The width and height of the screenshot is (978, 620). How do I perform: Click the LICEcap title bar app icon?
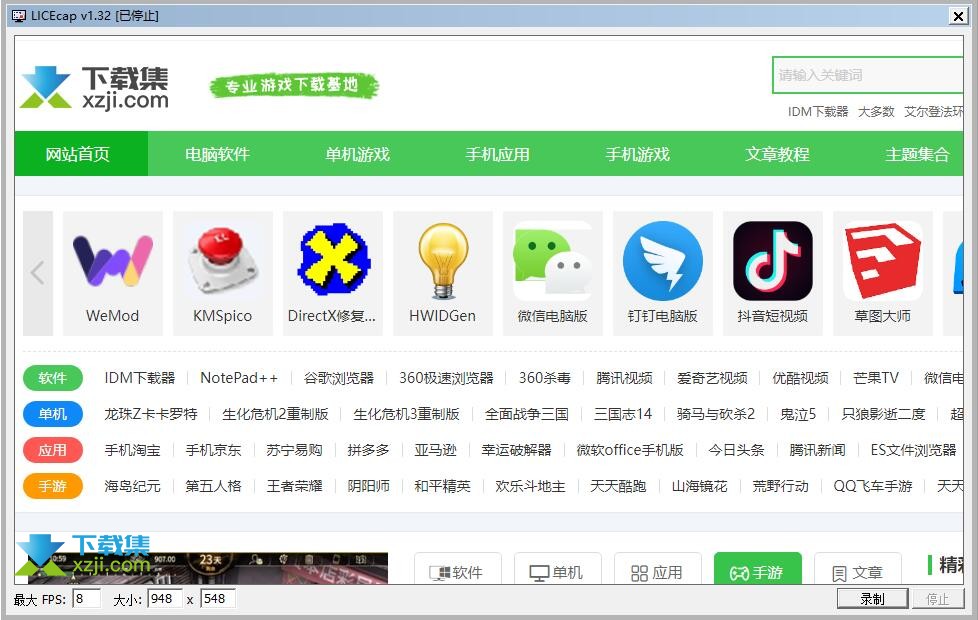[x=19, y=16]
